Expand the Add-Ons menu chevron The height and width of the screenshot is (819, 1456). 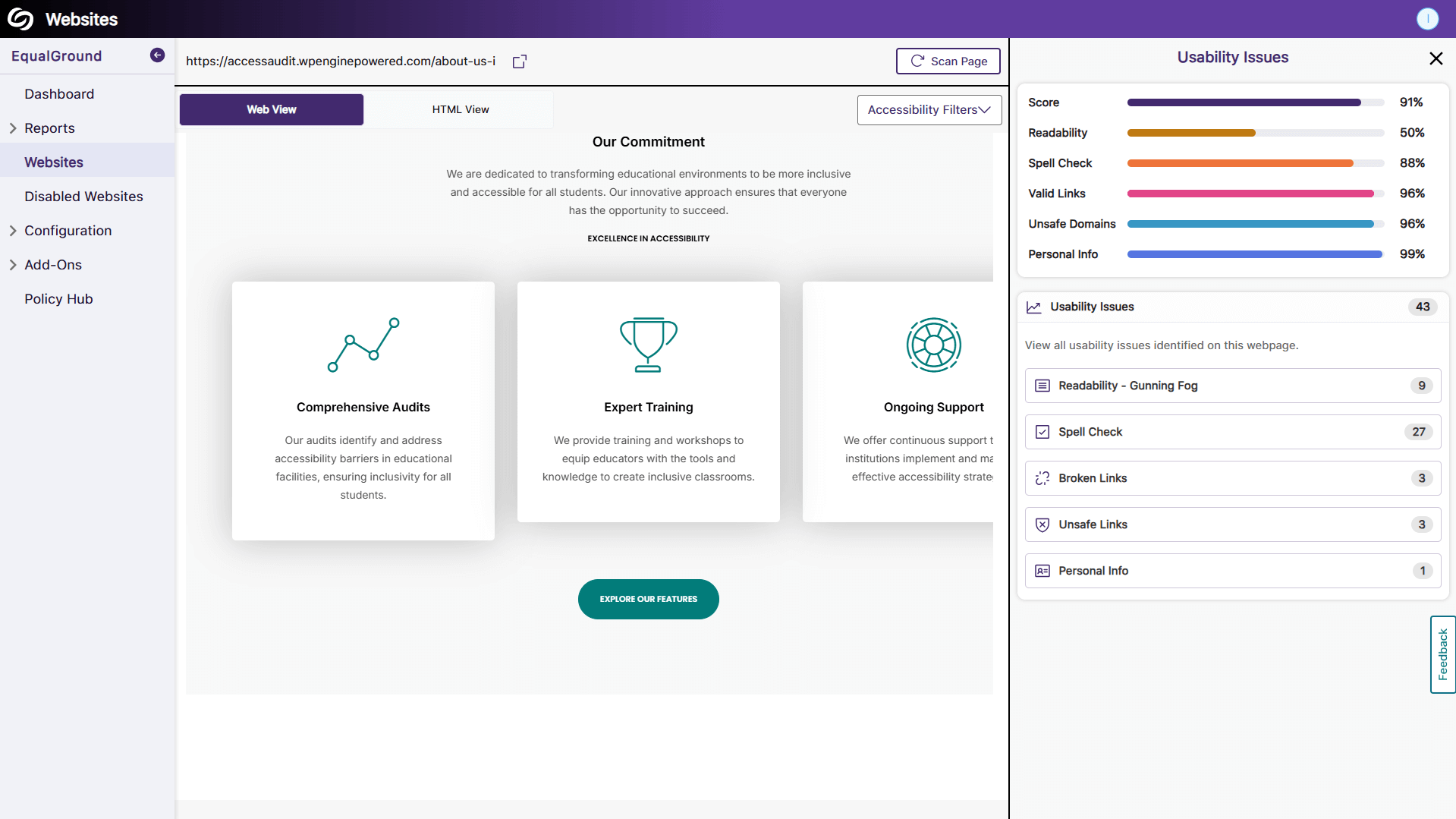pos(13,265)
